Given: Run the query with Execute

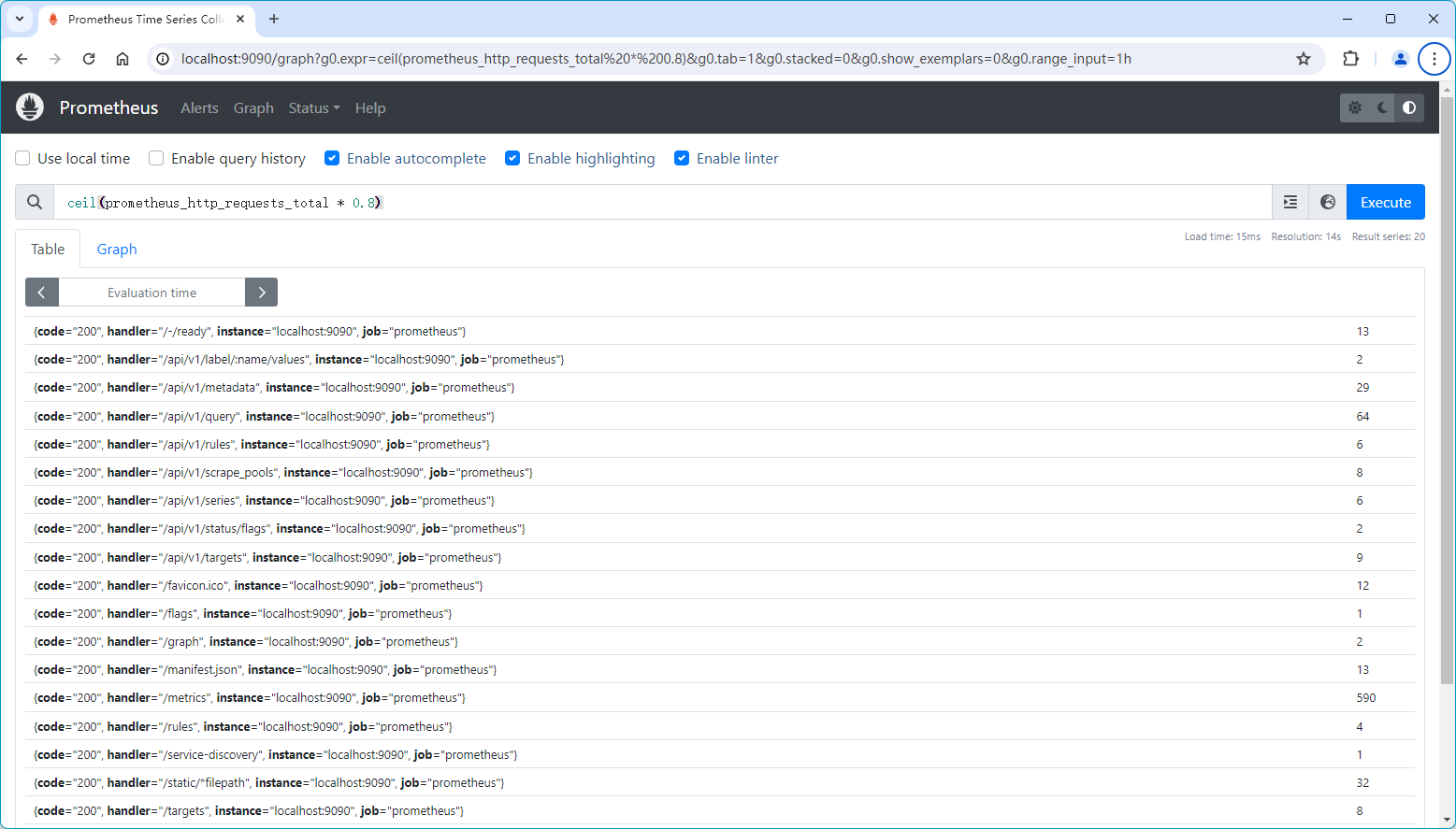Looking at the screenshot, I should pos(1386,202).
